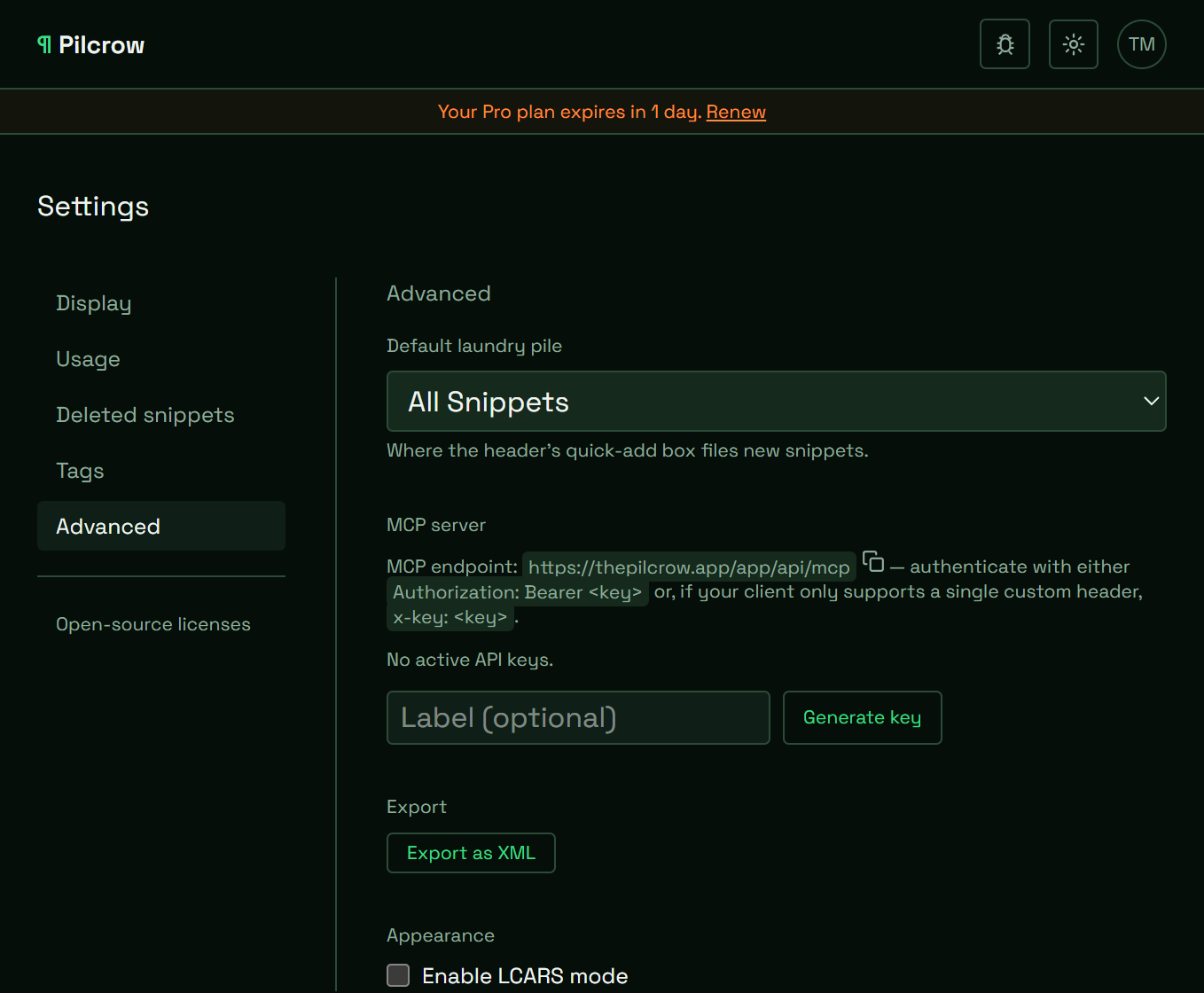Select the 'x-key: <key>' code text

450,617
